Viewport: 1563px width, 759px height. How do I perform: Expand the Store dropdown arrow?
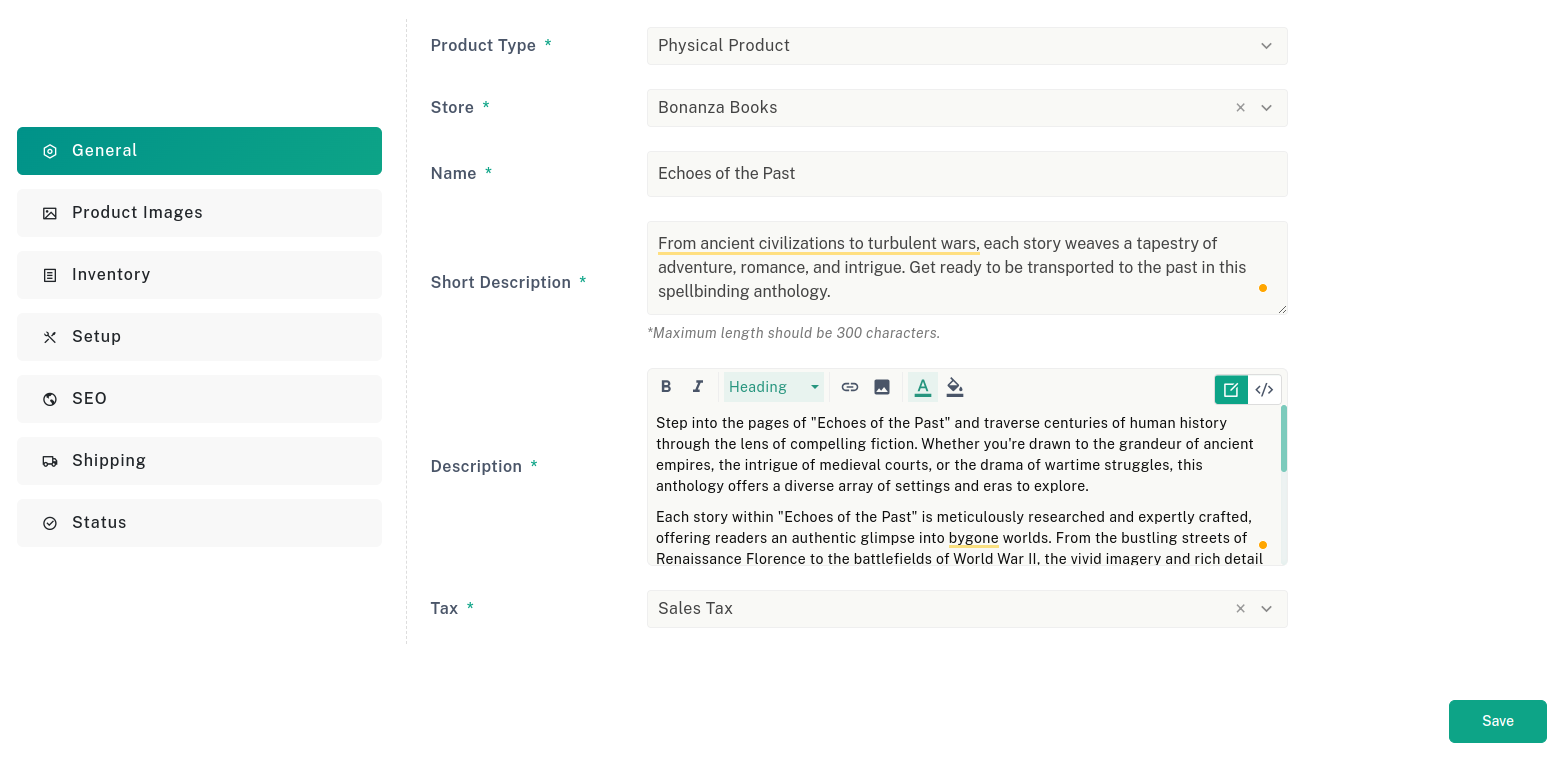point(1267,108)
